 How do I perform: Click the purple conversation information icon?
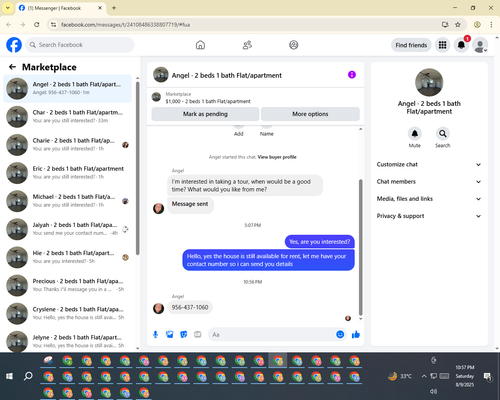coord(352,75)
